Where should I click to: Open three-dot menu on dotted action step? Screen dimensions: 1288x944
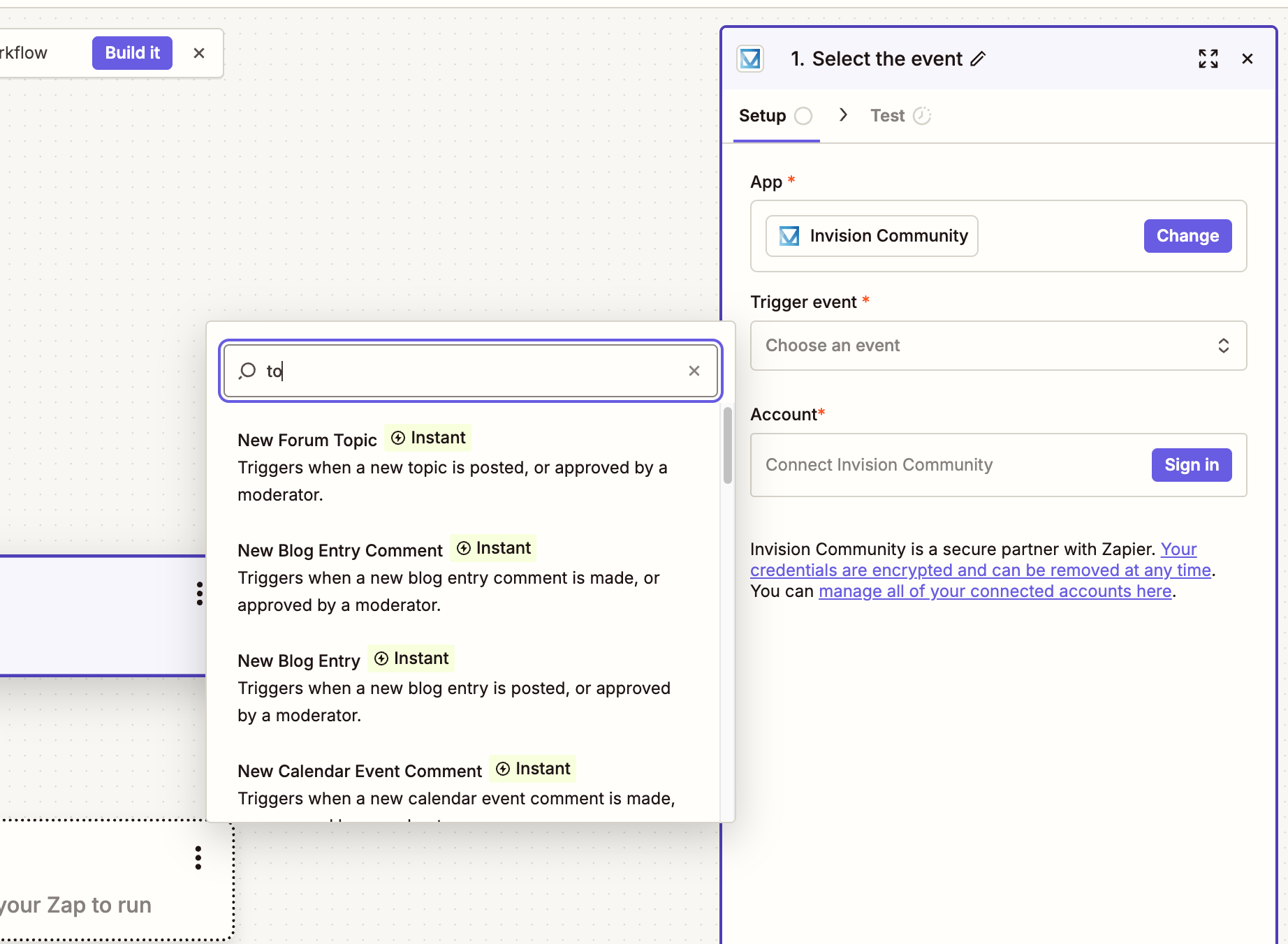coord(198,857)
